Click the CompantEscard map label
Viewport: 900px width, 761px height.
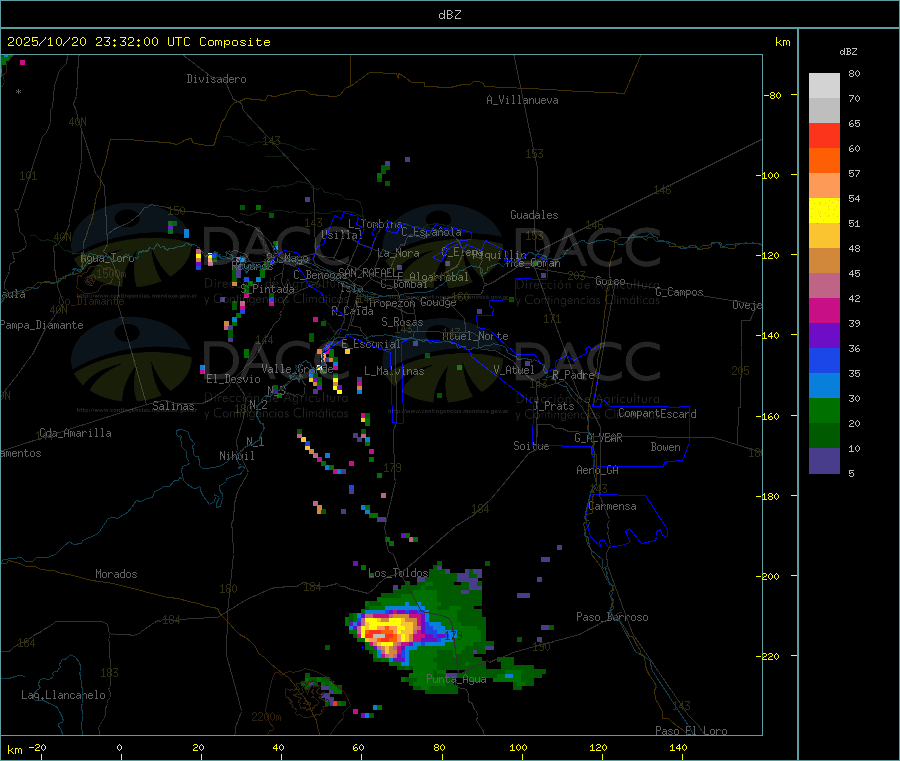(657, 413)
